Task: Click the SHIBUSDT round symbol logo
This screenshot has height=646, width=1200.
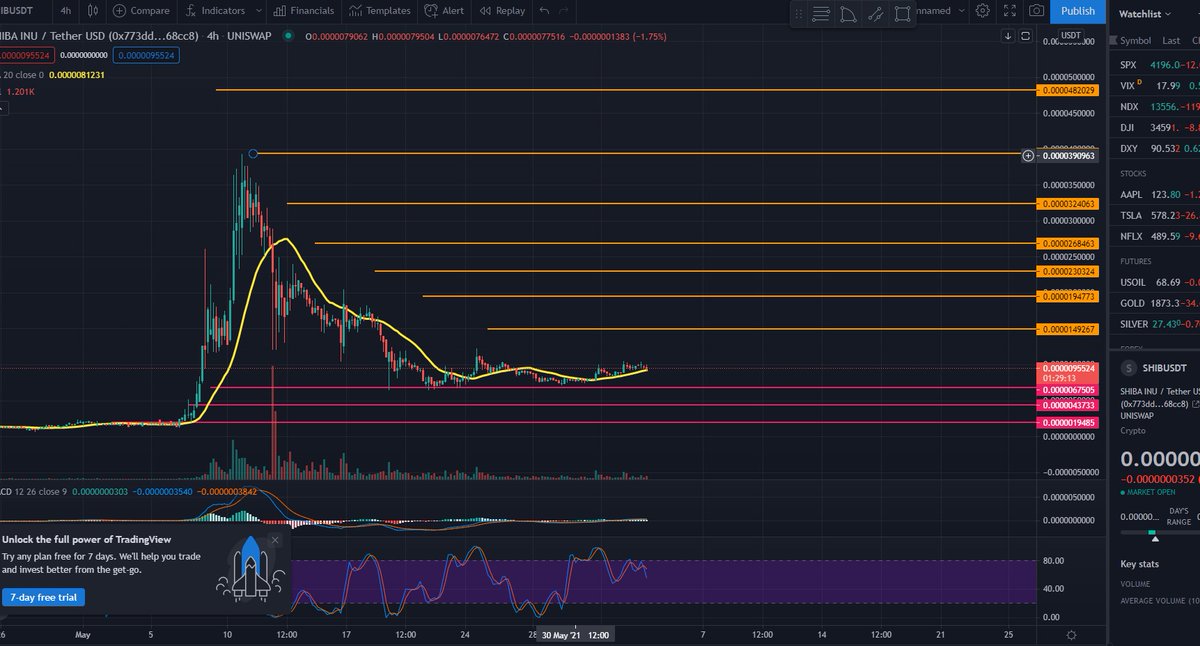Action: (x=1128, y=369)
